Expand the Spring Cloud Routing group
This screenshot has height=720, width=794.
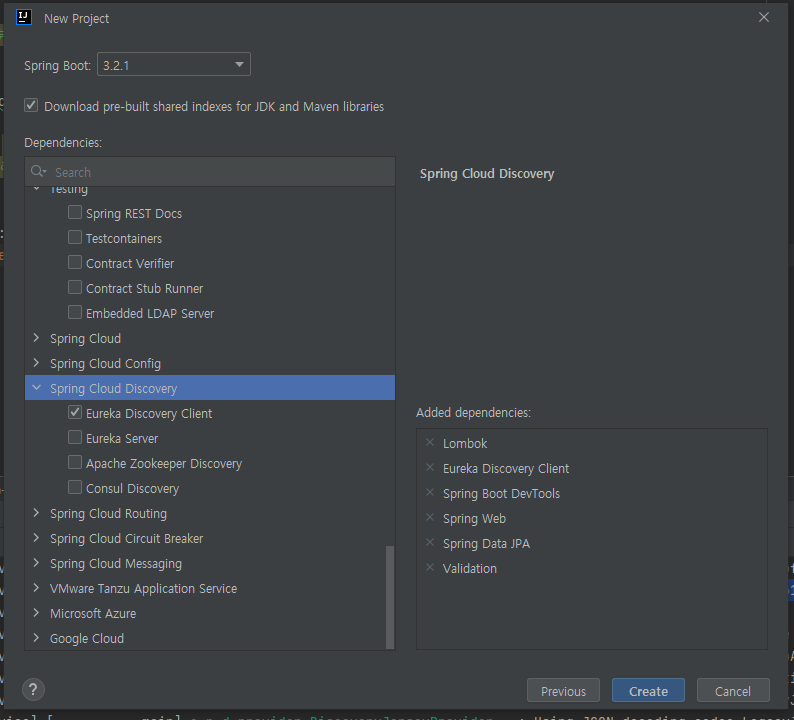pos(36,512)
